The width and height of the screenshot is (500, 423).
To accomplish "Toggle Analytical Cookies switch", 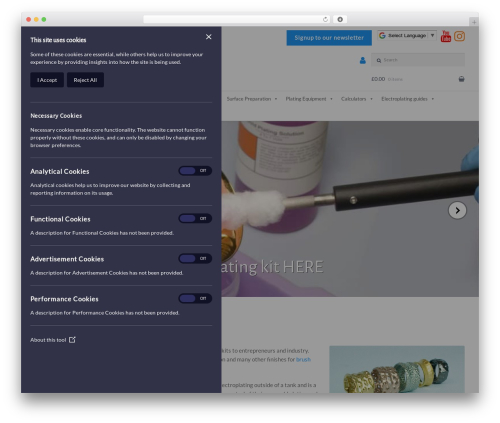I will [x=195, y=171].
